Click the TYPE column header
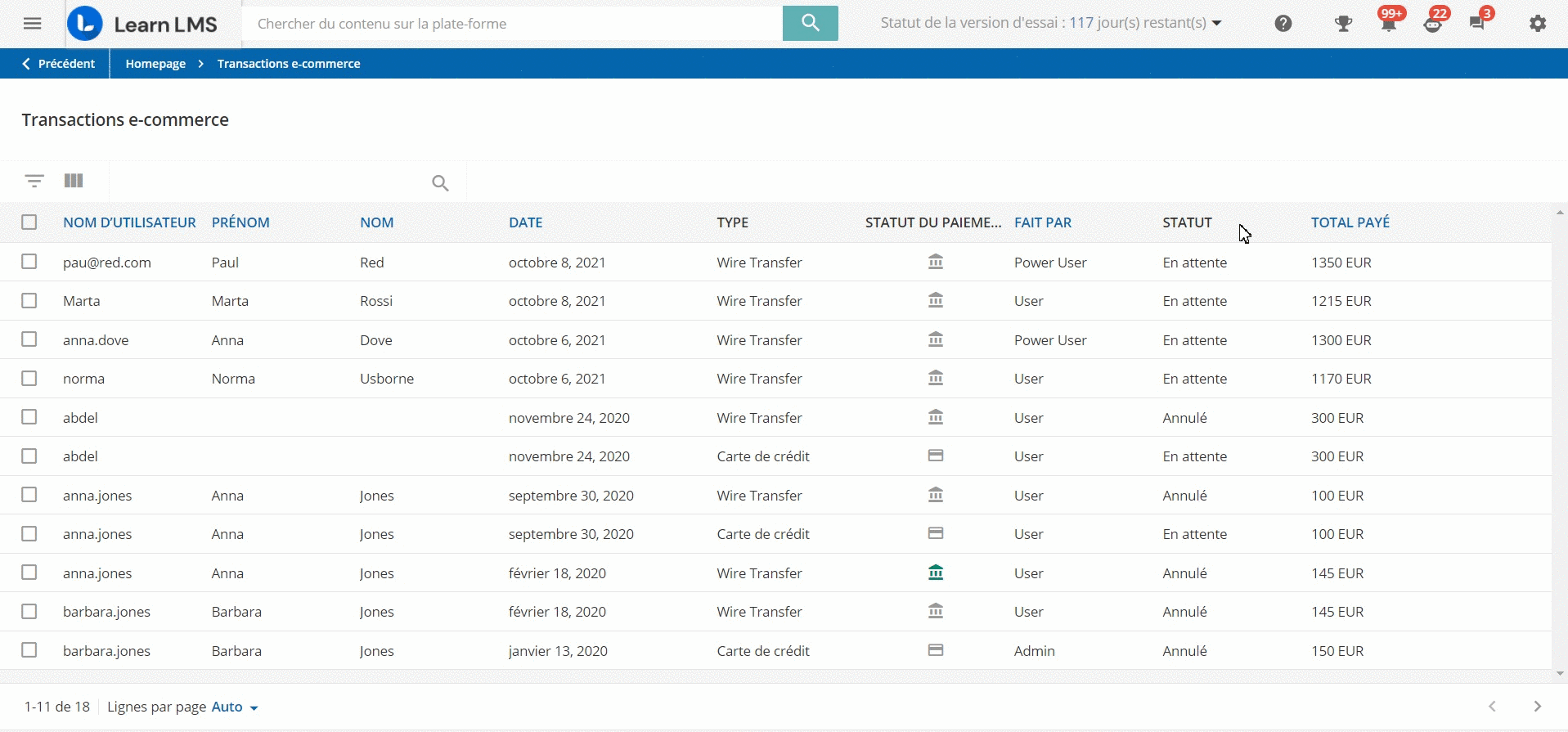Screen dimensions: 1568x732 (733, 222)
